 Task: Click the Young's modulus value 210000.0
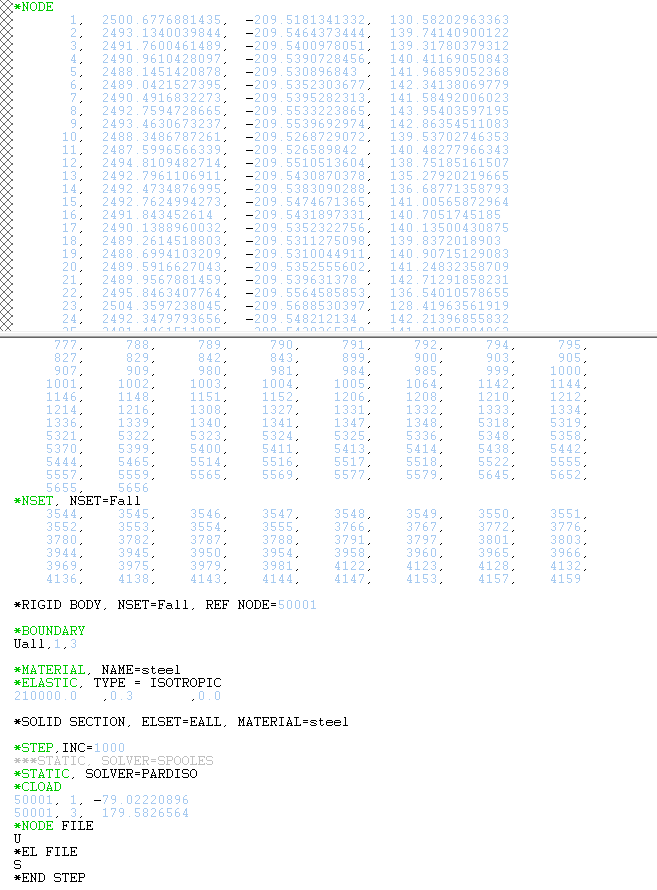45,696
